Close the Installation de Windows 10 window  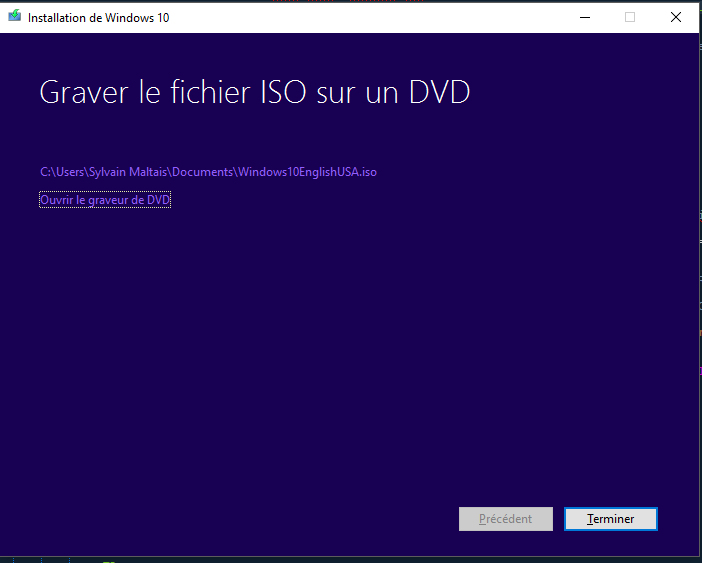[676, 17]
